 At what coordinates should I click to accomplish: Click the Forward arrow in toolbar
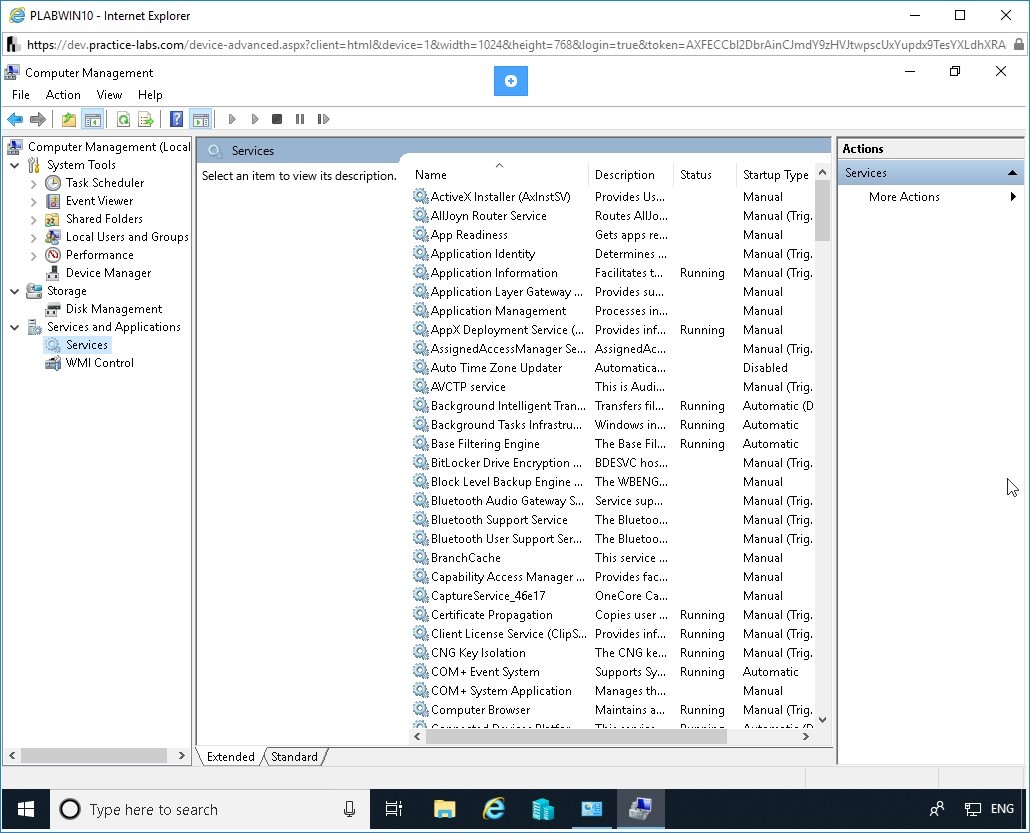(38, 119)
